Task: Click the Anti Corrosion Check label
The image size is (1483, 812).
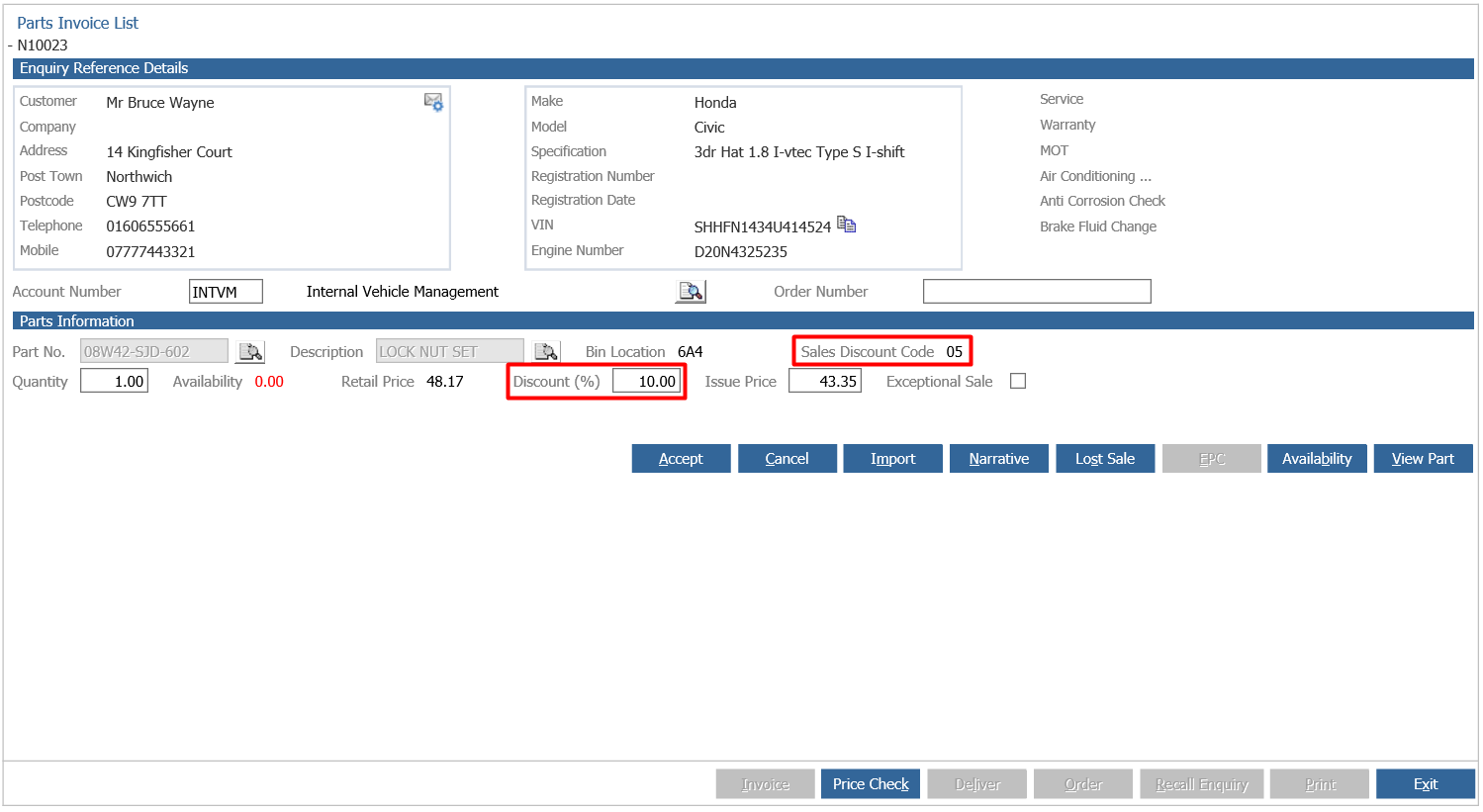Action: 1102,201
